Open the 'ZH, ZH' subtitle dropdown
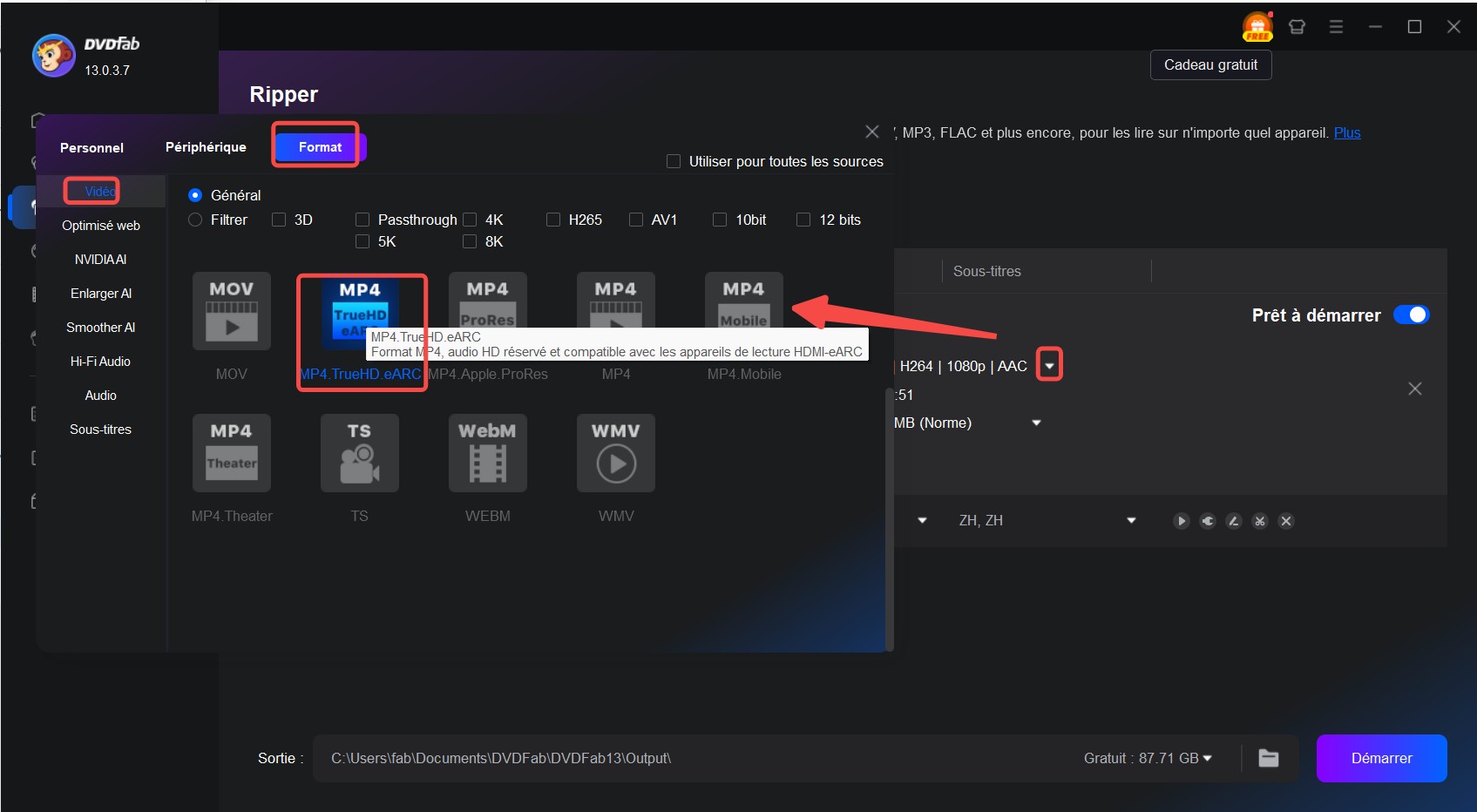 point(1131,521)
